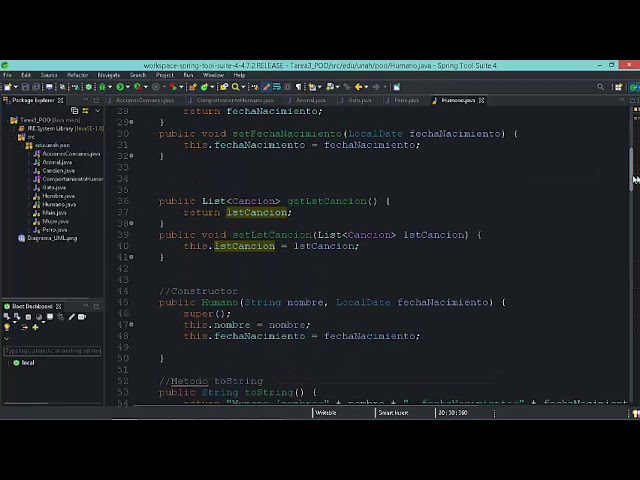Click the Save All toolbar icon
This screenshot has width=640, height=480.
pos(36,87)
